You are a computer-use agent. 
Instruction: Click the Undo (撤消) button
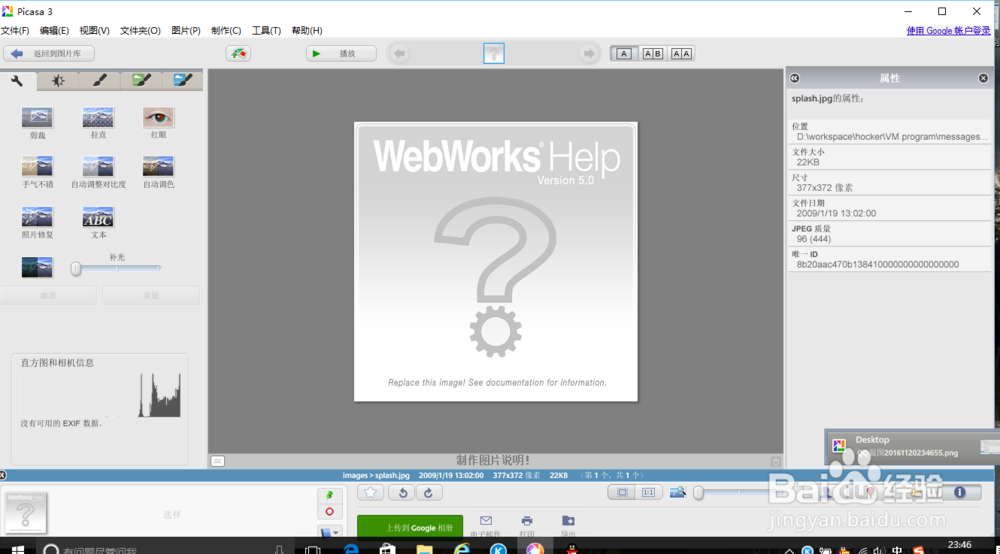(48, 296)
